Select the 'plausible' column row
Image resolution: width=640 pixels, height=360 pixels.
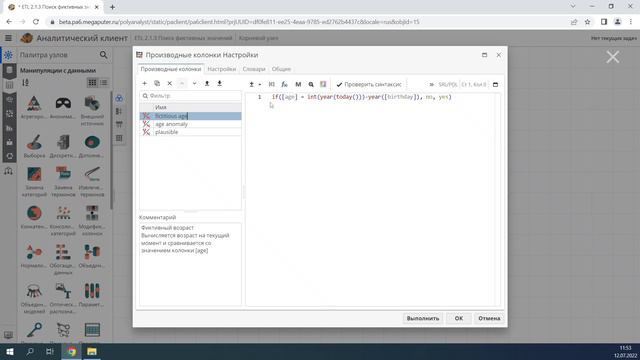pos(191,132)
